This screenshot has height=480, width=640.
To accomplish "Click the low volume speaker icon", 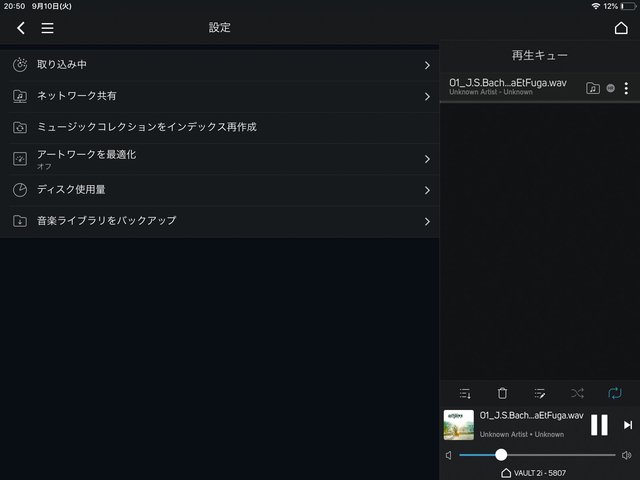I will [x=449, y=455].
